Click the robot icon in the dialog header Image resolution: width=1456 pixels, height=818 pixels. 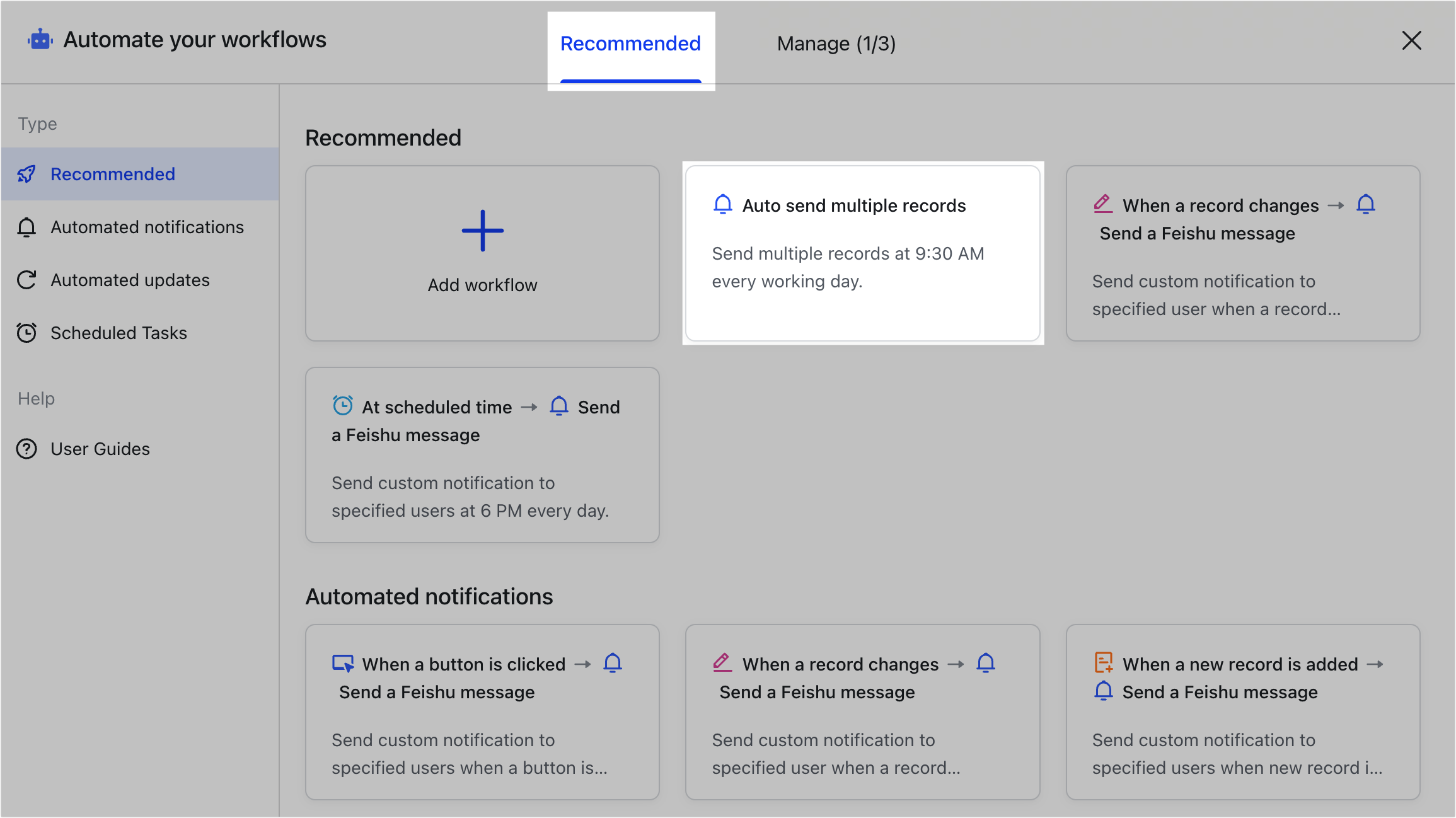tap(40, 39)
